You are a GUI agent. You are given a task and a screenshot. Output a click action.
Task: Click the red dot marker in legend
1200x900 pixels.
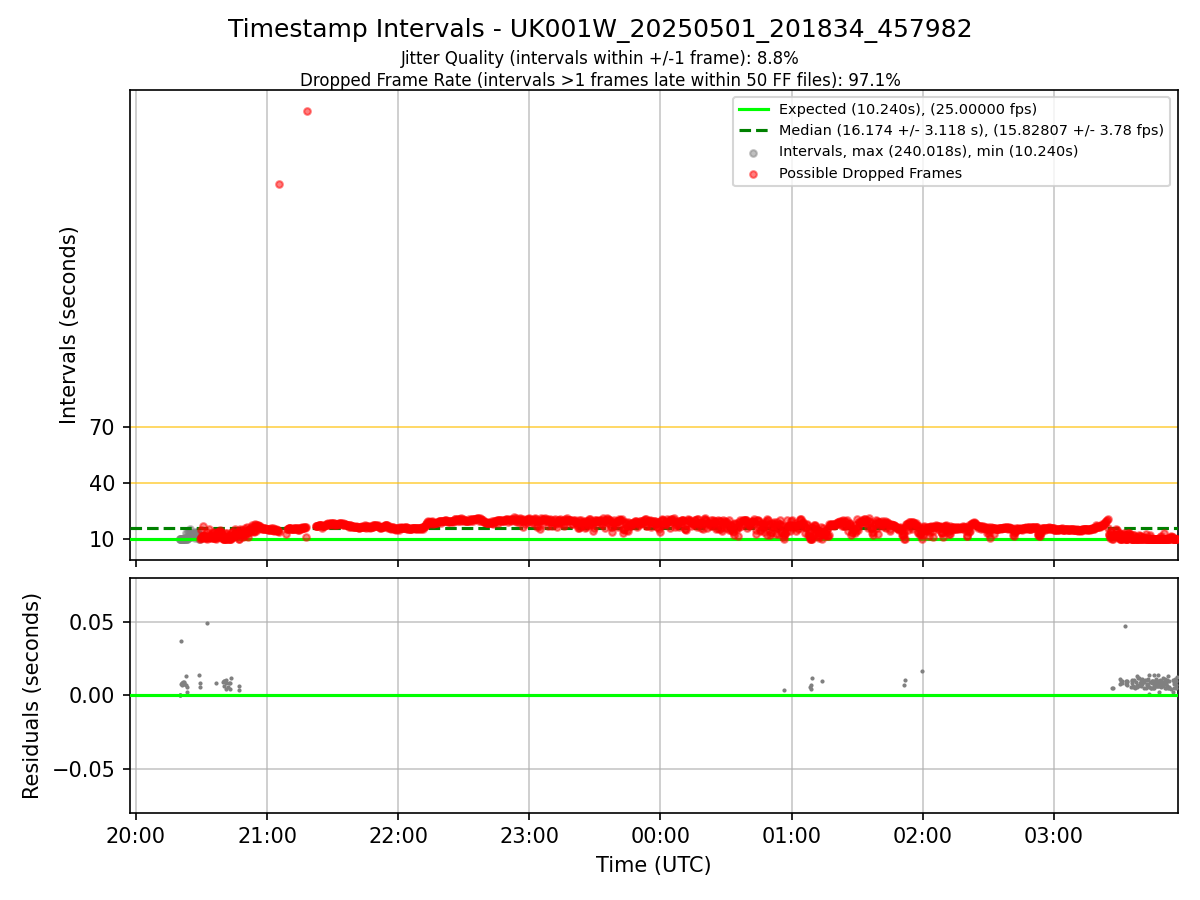point(753,174)
